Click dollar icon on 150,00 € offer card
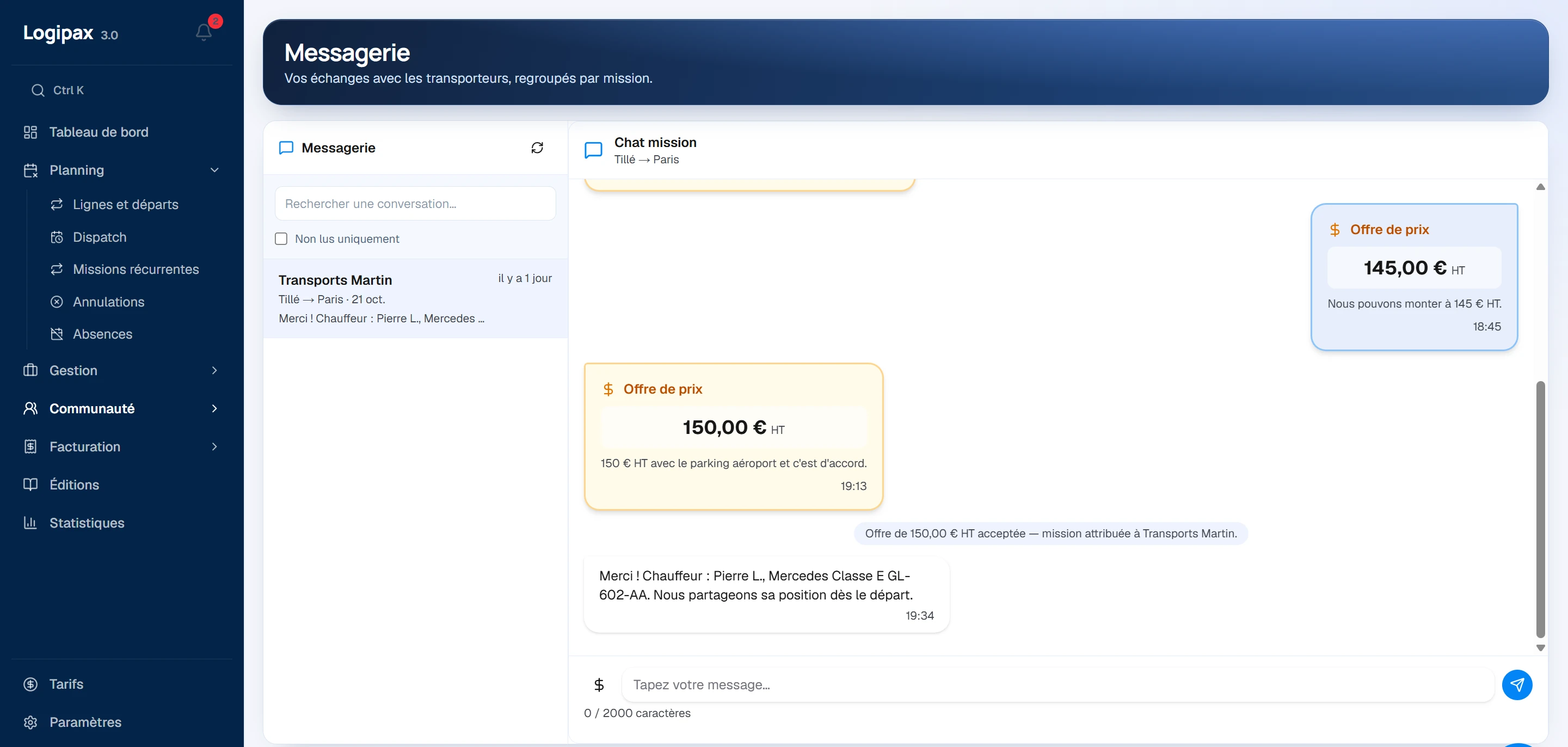This screenshot has width=1568, height=747. pos(608,390)
